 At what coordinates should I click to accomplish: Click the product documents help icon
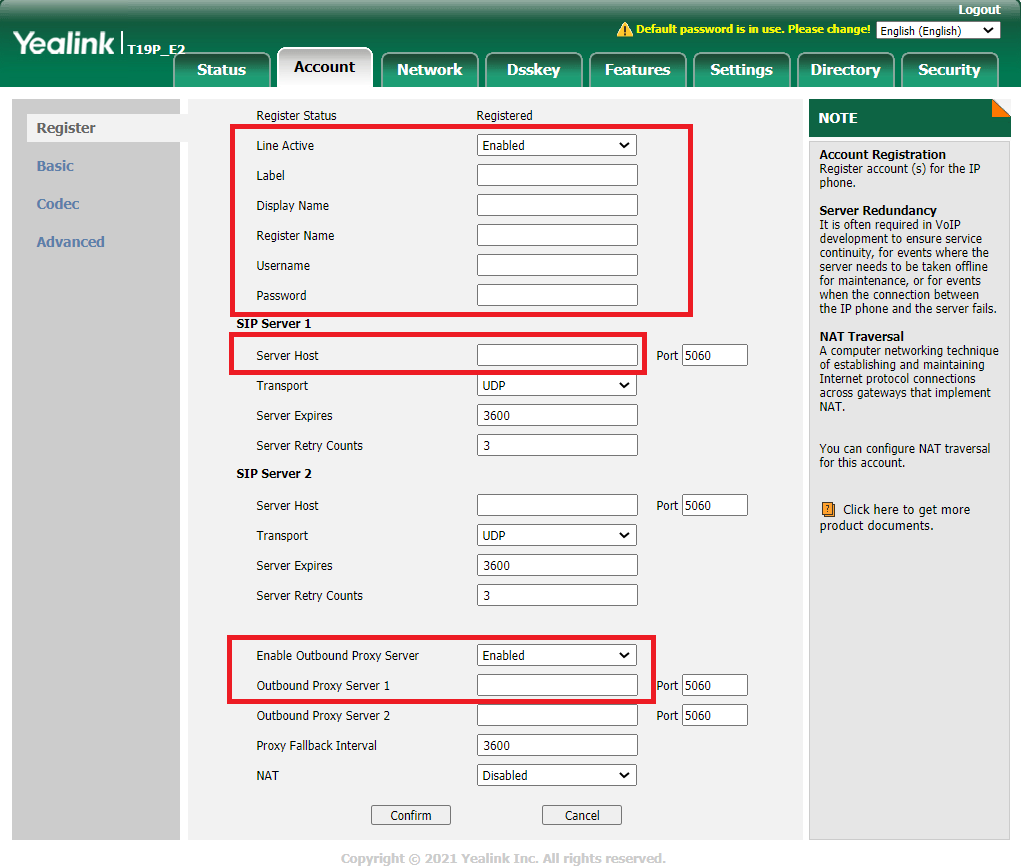(827, 510)
